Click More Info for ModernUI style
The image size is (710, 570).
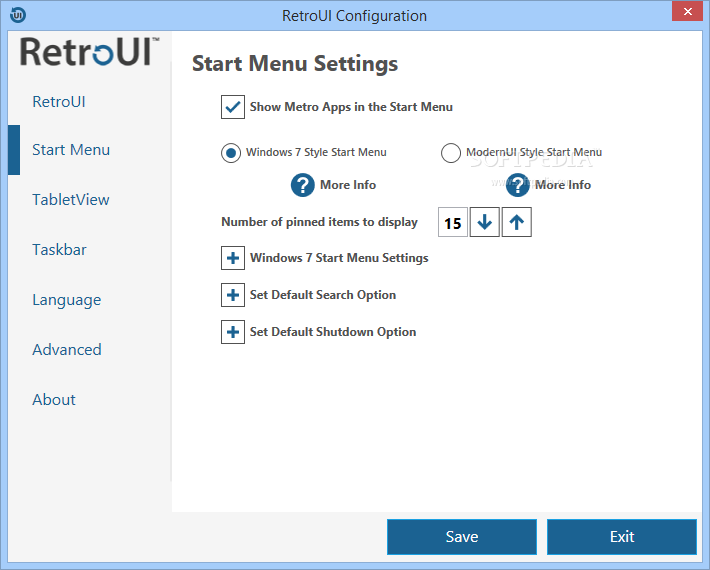pyautogui.click(x=563, y=185)
